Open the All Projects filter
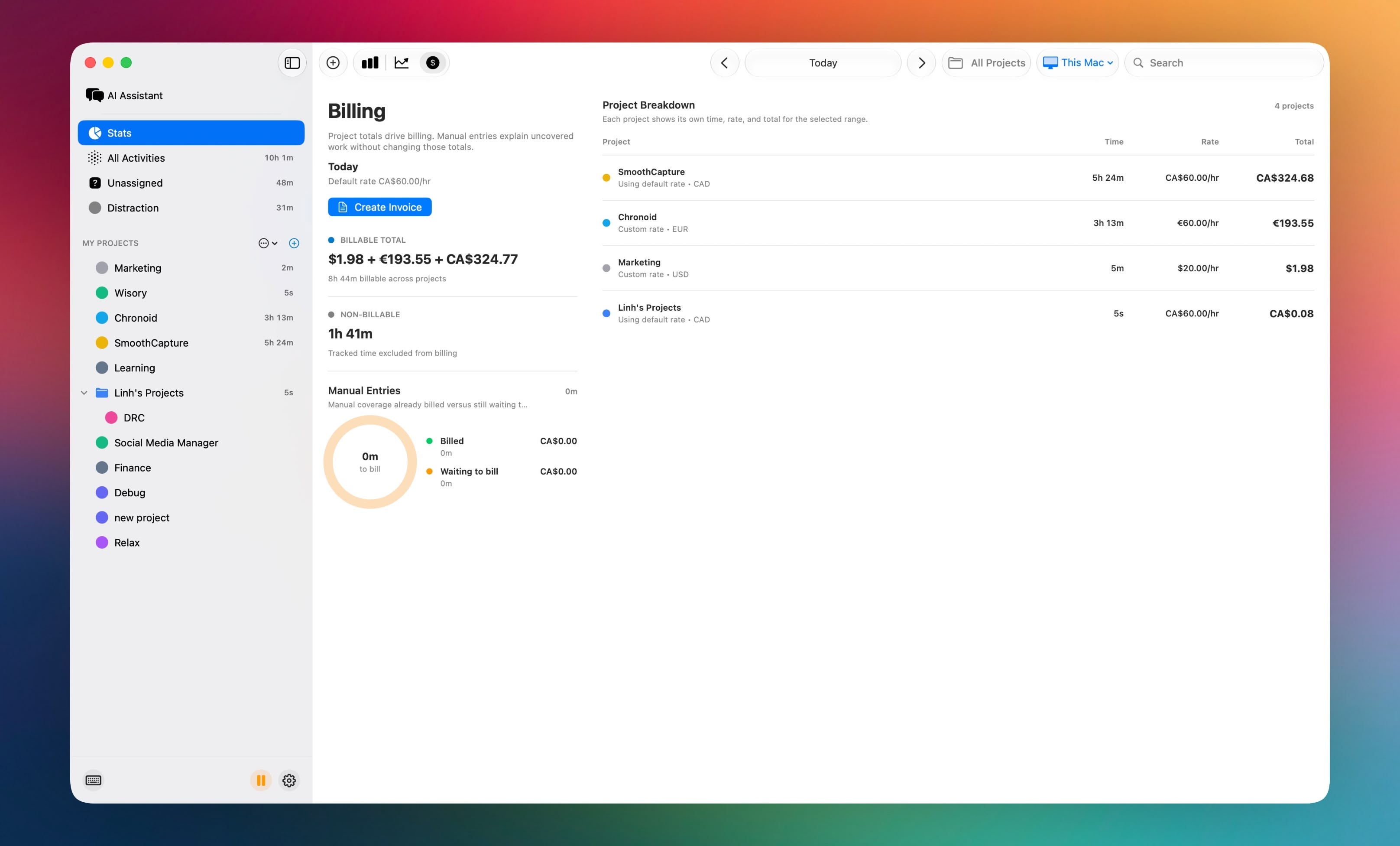This screenshot has width=1400, height=846. pos(986,62)
